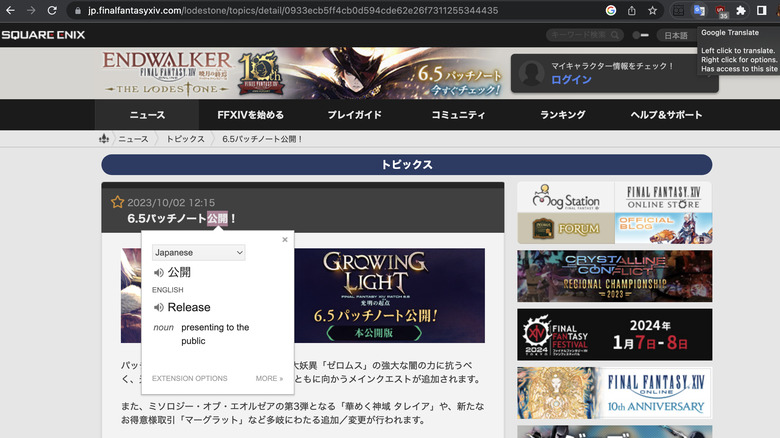This screenshot has width=780, height=438.
Task: Open the 10th Anniversary banner
Action: tap(614, 393)
